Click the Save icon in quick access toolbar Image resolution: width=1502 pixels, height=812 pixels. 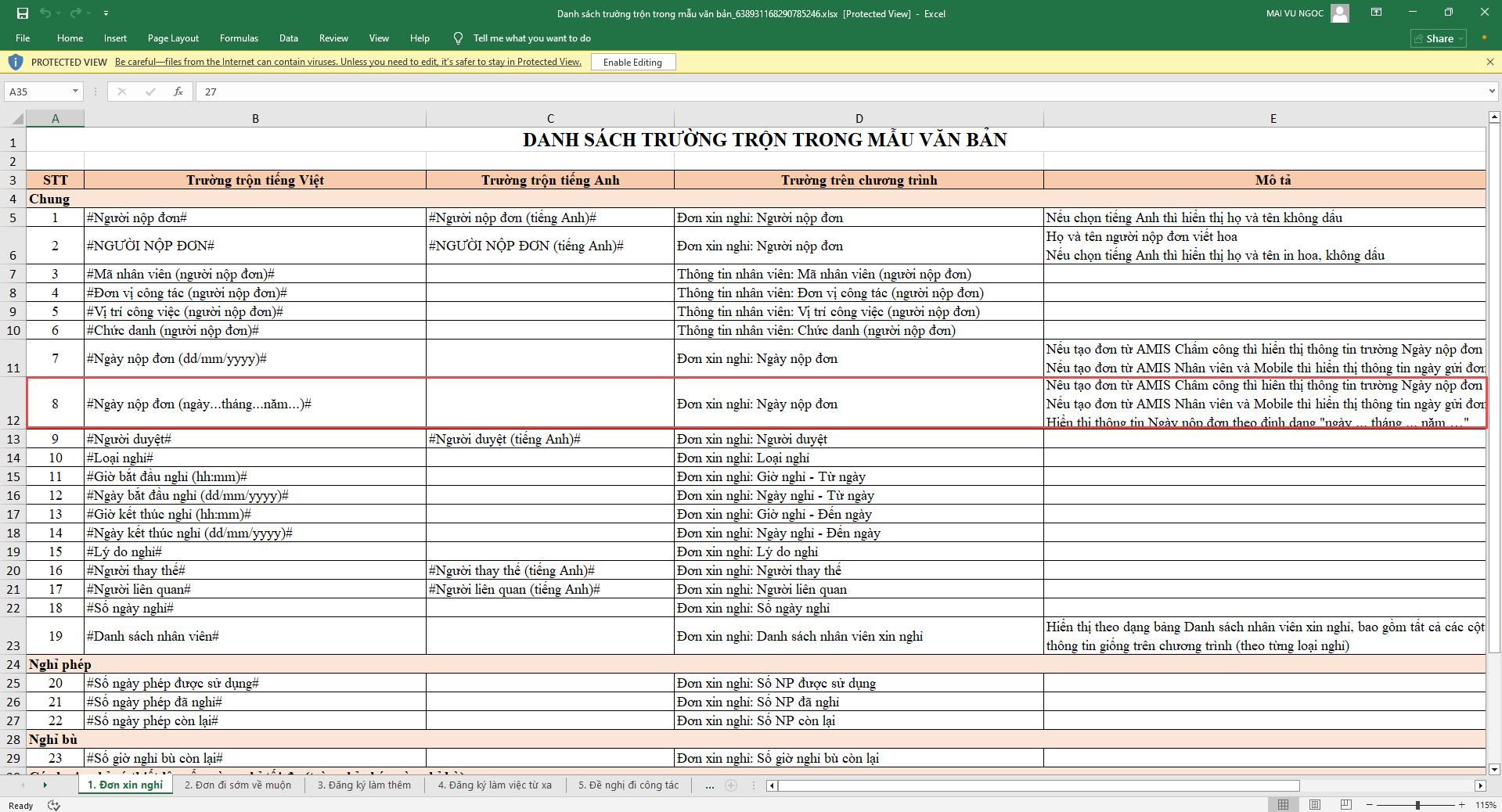(23, 13)
